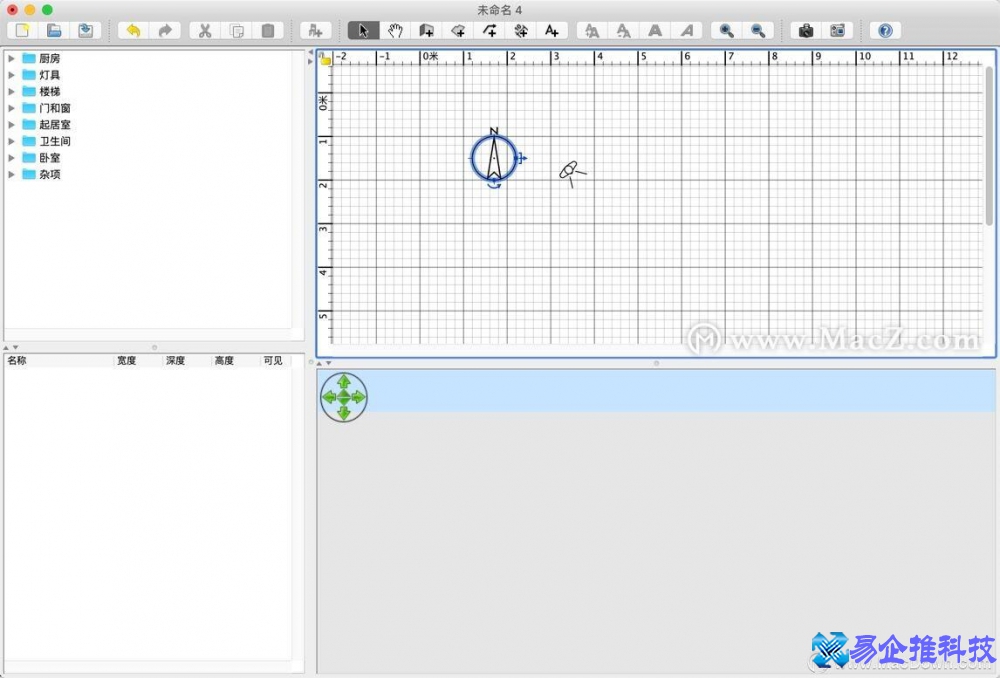The image size is (1000, 678).
Task: Select the Create rooms tool
Action: (x=458, y=30)
